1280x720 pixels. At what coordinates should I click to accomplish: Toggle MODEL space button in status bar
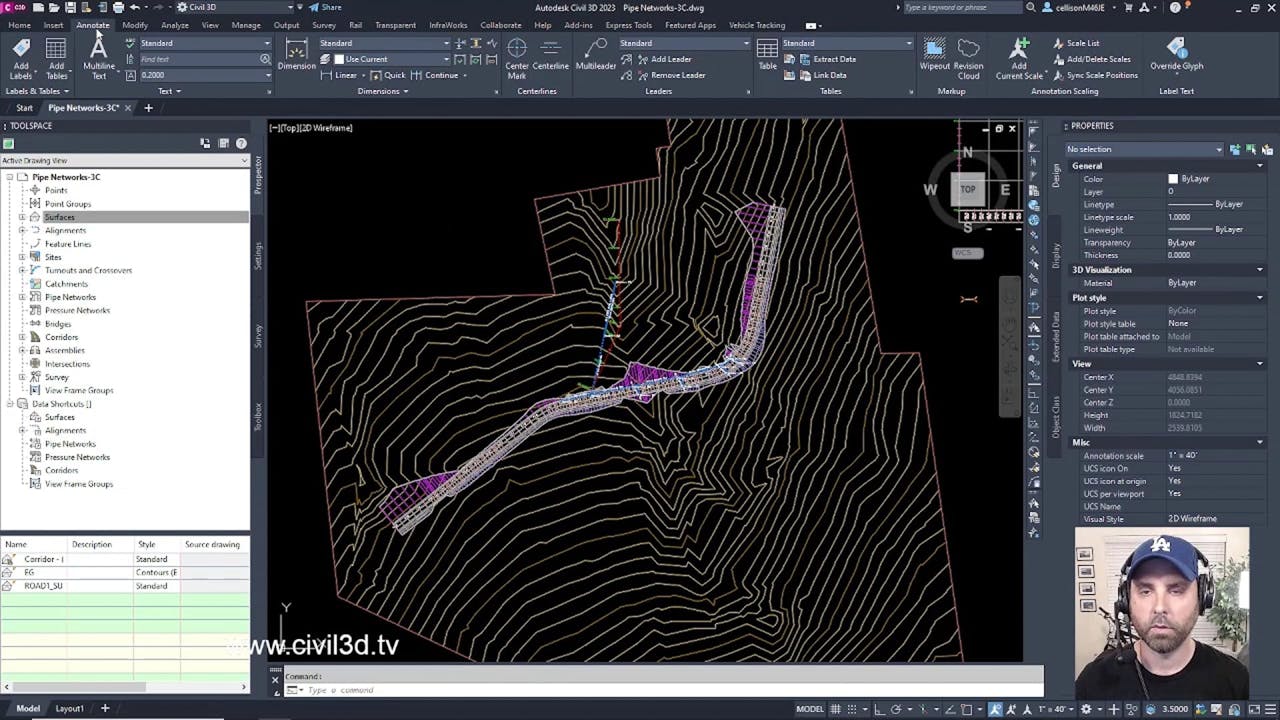[x=810, y=709]
